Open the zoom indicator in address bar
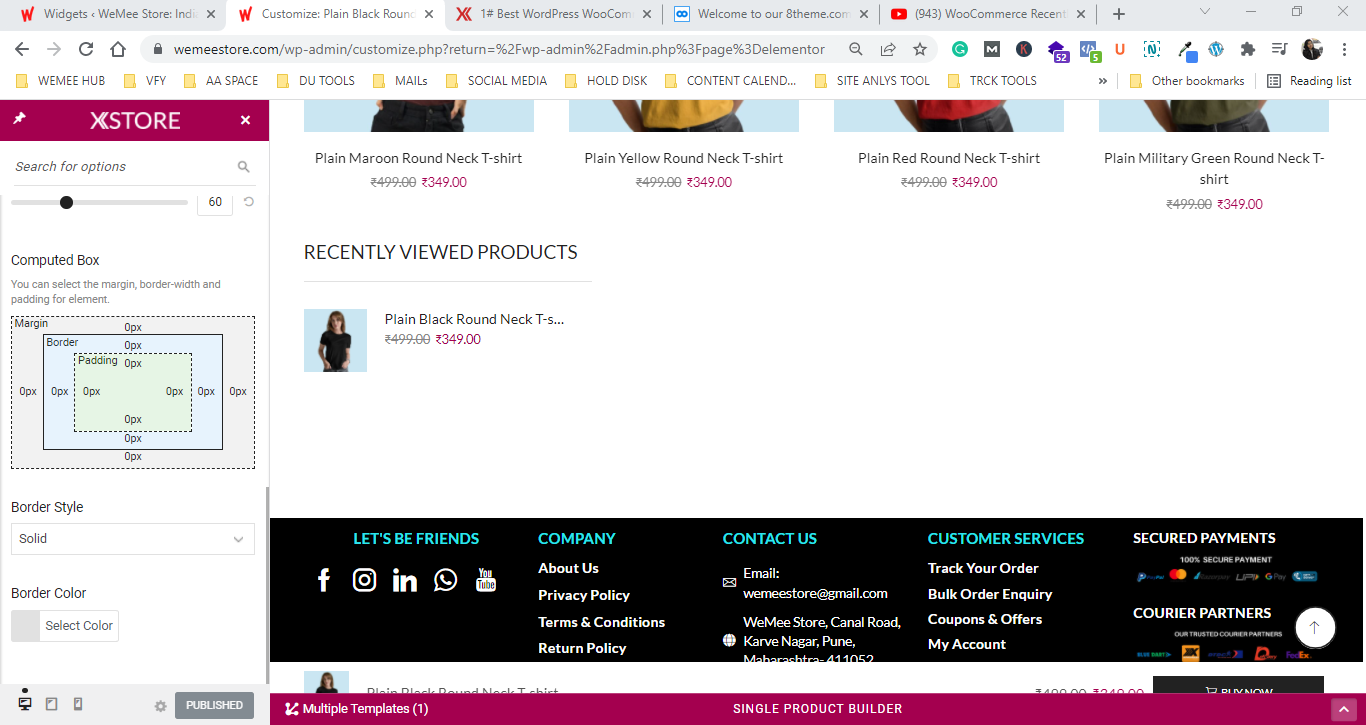Viewport: 1366px width, 725px height. click(856, 49)
